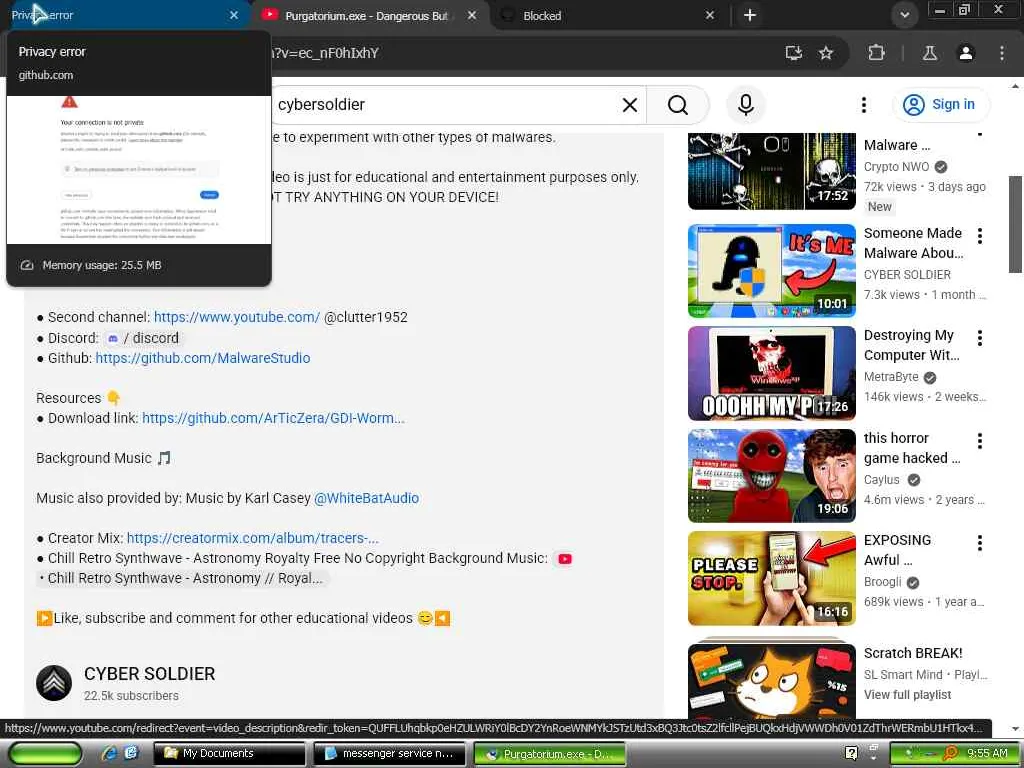Click the Crypto NWO channel name
1024x768 pixels.
coord(896,167)
